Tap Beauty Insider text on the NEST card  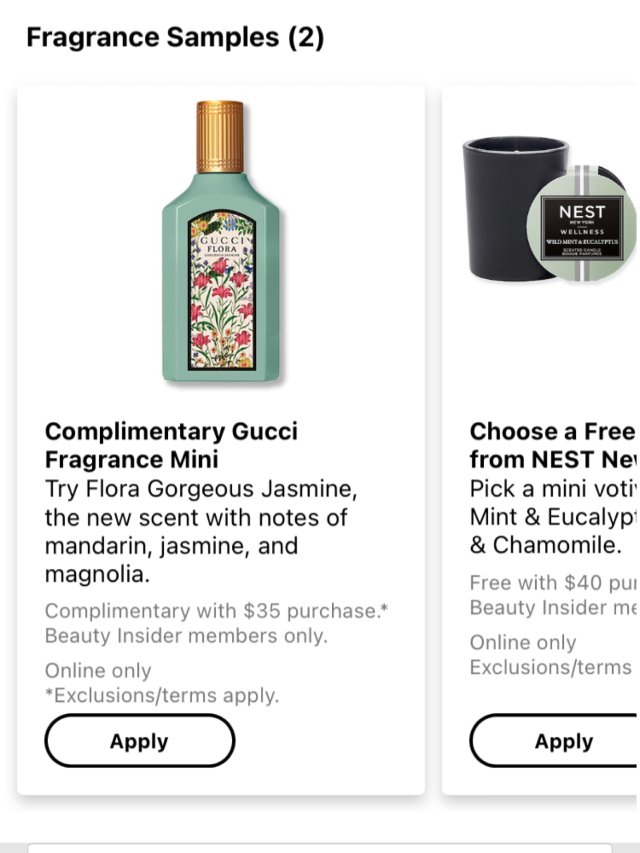coord(553,607)
